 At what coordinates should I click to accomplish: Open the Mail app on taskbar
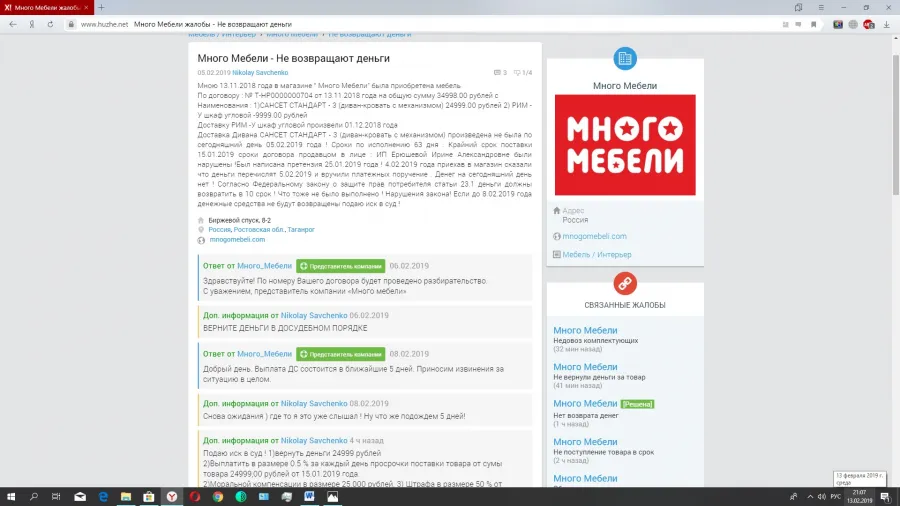(x=80, y=496)
